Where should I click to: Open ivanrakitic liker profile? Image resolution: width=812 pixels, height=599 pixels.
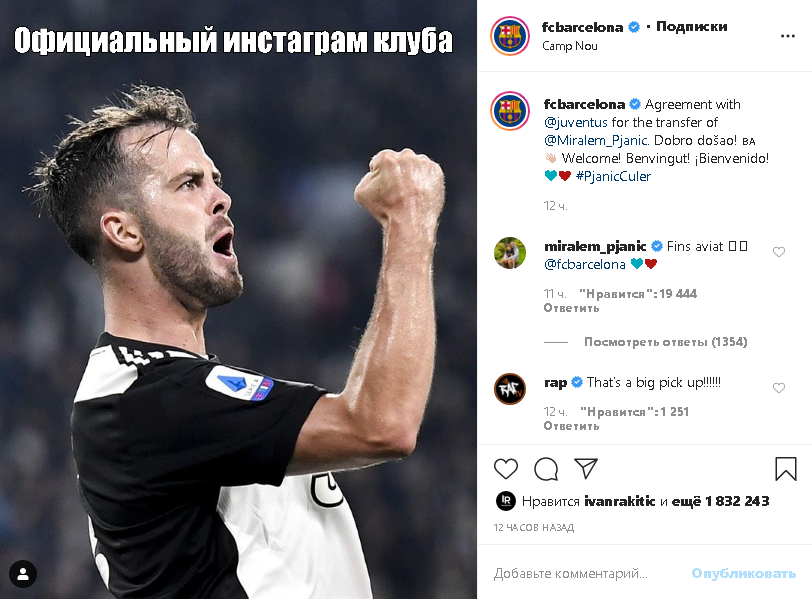[x=619, y=501]
